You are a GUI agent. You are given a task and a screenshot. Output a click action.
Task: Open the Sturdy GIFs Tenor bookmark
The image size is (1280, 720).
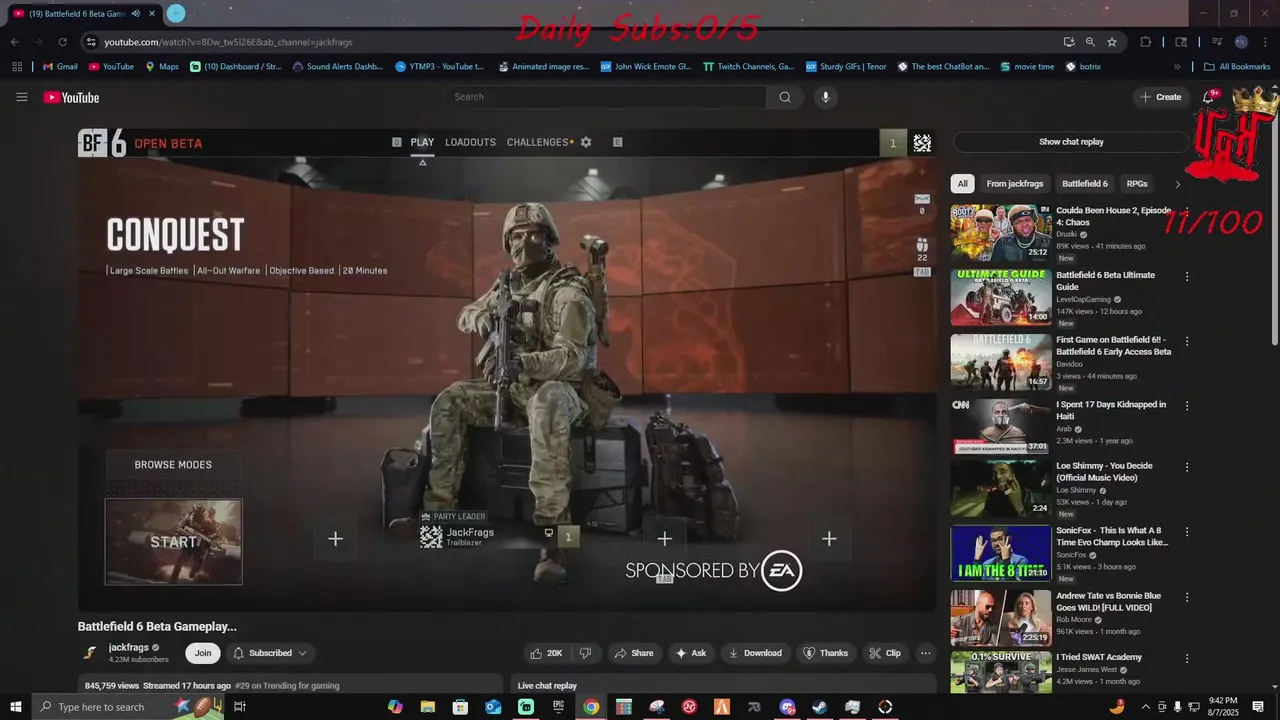(845, 67)
